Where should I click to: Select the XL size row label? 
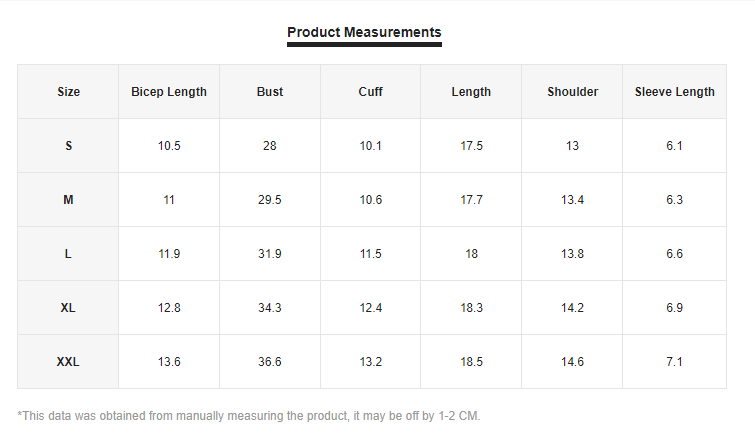(68, 308)
